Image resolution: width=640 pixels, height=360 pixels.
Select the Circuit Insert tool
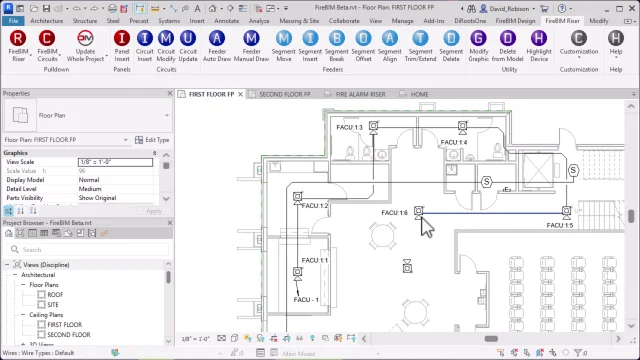click(x=144, y=46)
